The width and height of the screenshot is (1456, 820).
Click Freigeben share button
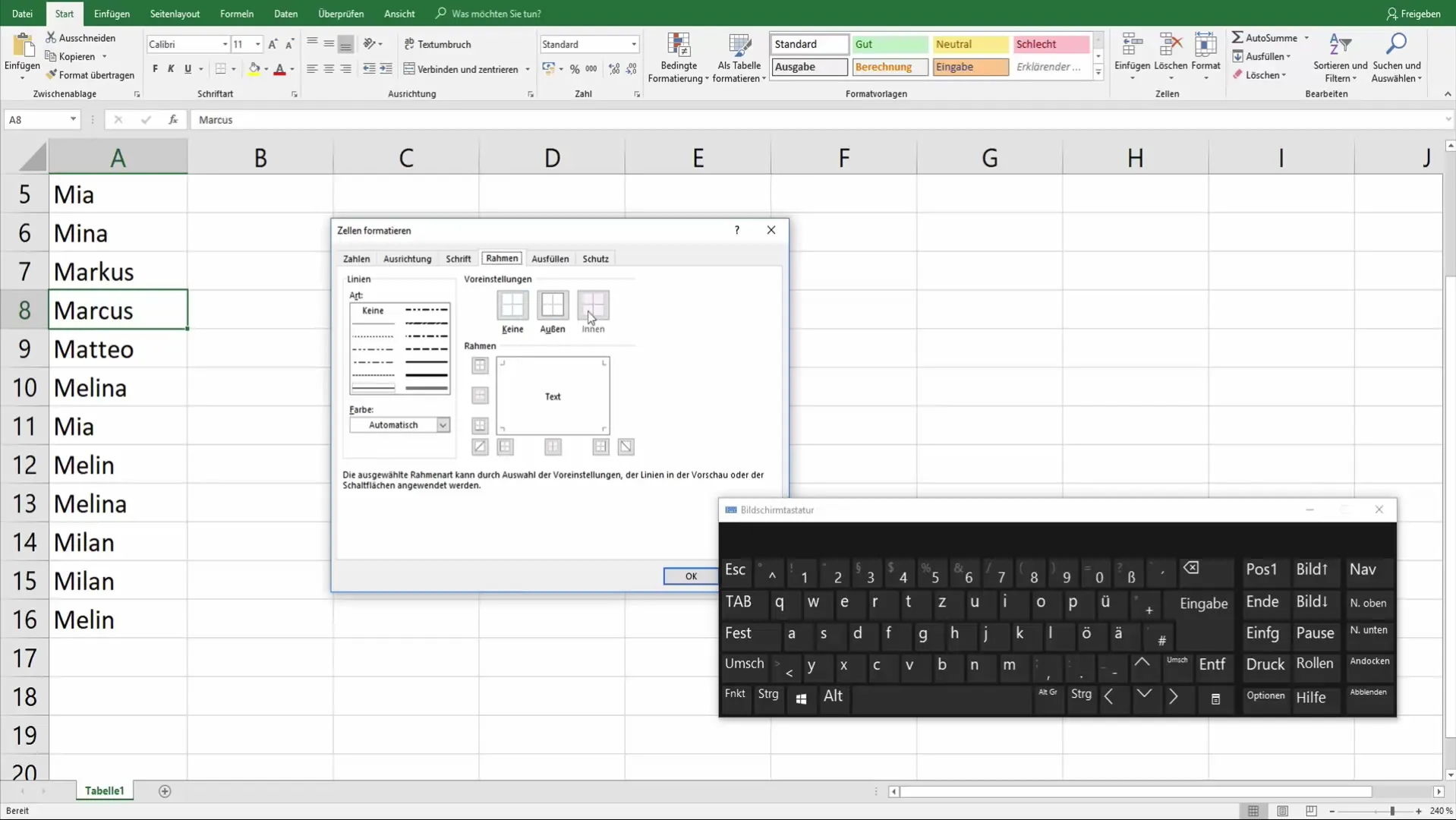pos(1413,14)
